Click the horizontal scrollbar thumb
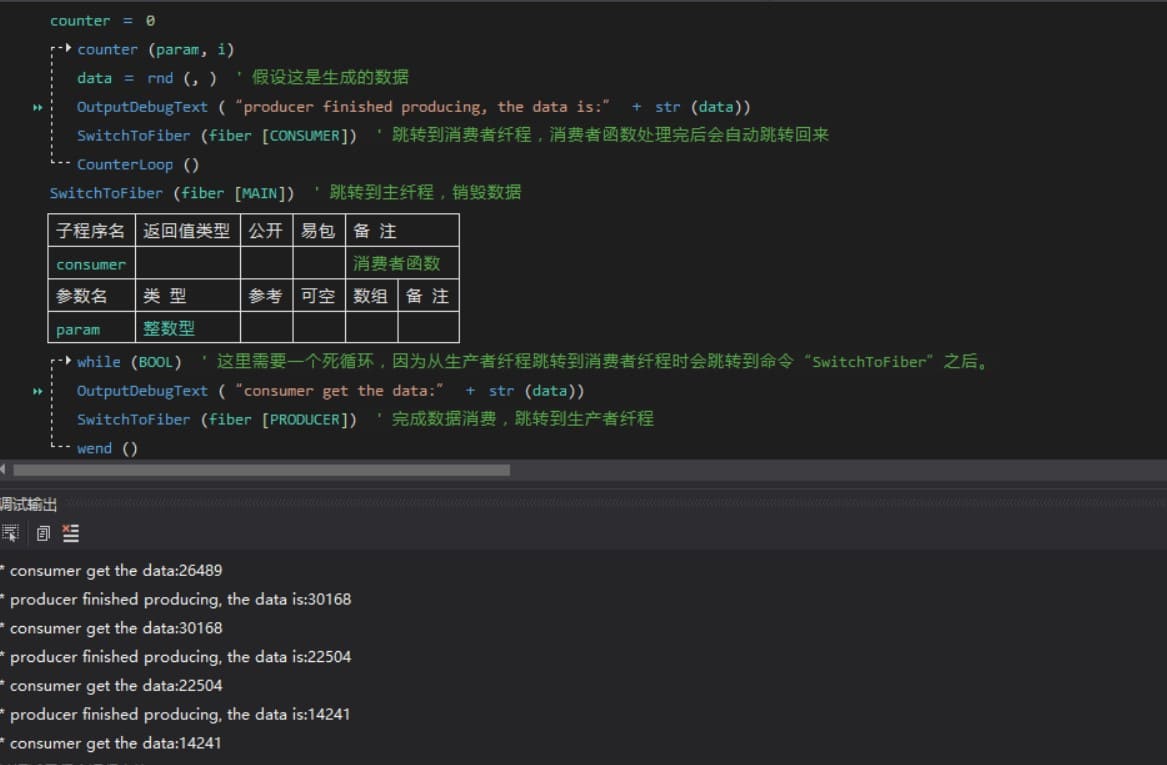 [260, 470]
